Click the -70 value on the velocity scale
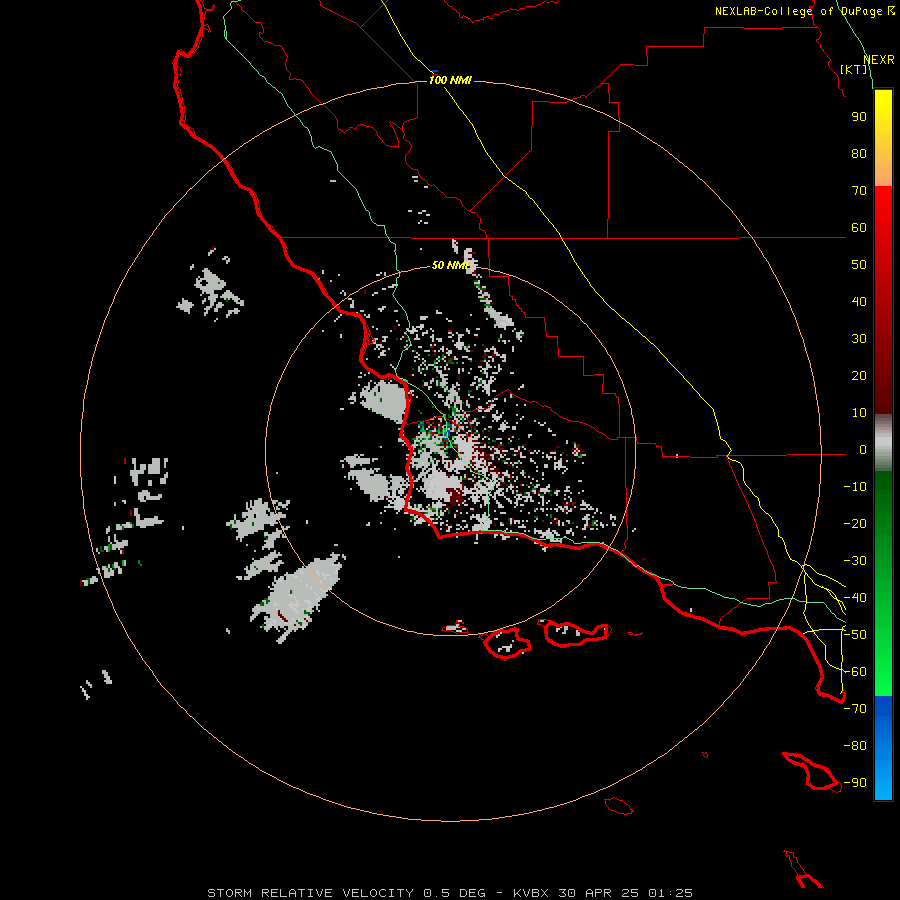This screenshot has height=900, width=900. coord(855,709)
